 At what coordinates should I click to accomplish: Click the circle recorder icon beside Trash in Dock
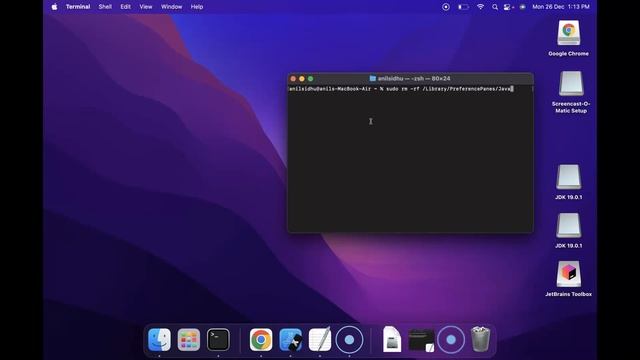point(451,340)
